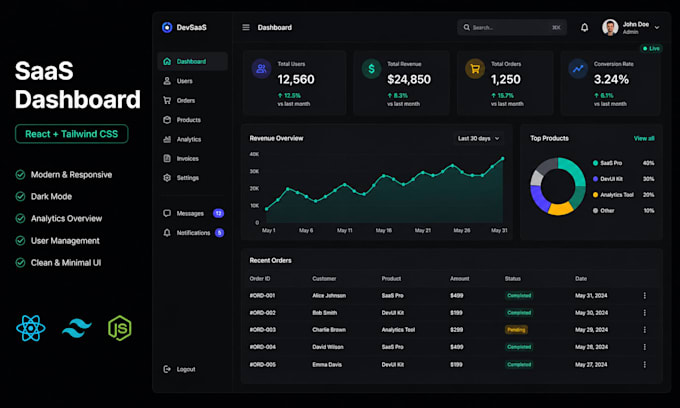Click the Tailwind CSS logo icon
680x408 pixels.
pyautogui.click(x=77, y=328)
